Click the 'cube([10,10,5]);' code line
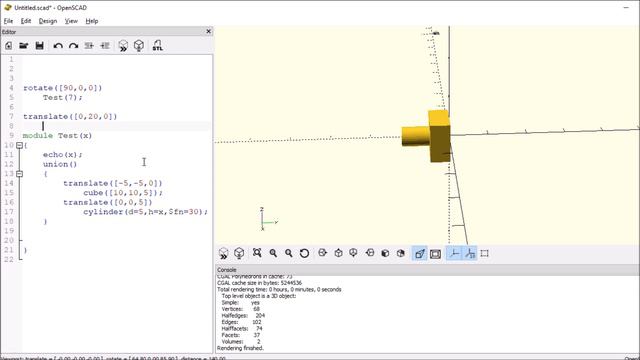The width and height of the screenshot is (640, 360). tap(123, 193)
